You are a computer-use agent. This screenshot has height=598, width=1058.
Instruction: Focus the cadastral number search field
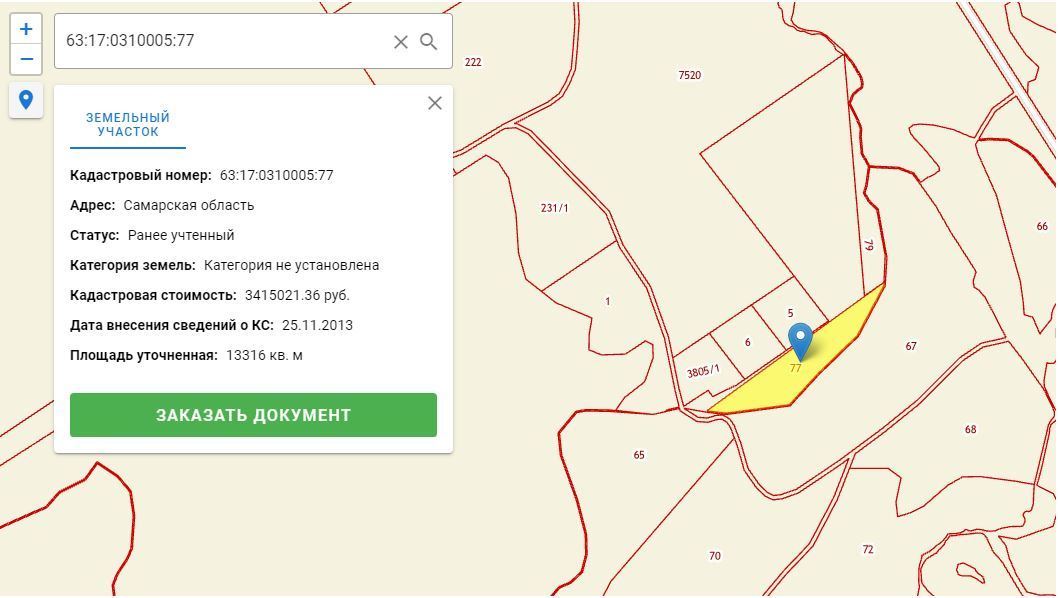click(x=220, y=41)
